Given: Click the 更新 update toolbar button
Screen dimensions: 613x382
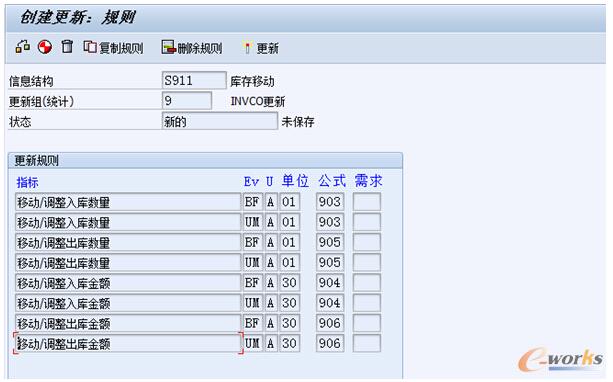Looking at the screenshot, I should tap(261, 48).
